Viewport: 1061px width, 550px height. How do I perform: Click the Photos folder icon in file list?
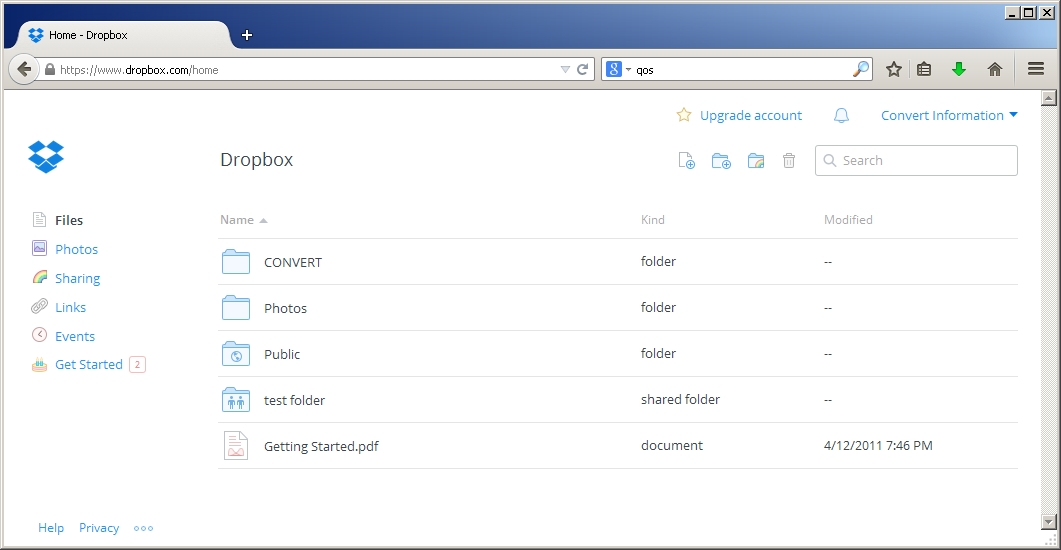click(x=236, y=308)
